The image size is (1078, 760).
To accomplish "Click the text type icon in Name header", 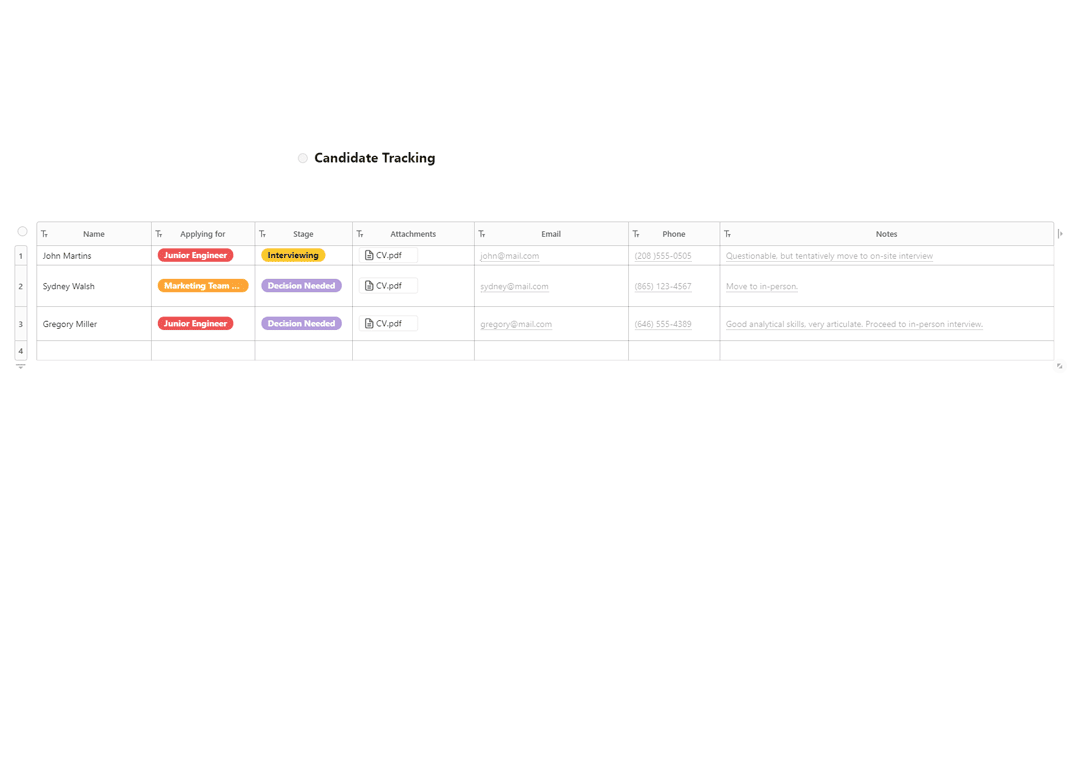I will coord(45,234).
